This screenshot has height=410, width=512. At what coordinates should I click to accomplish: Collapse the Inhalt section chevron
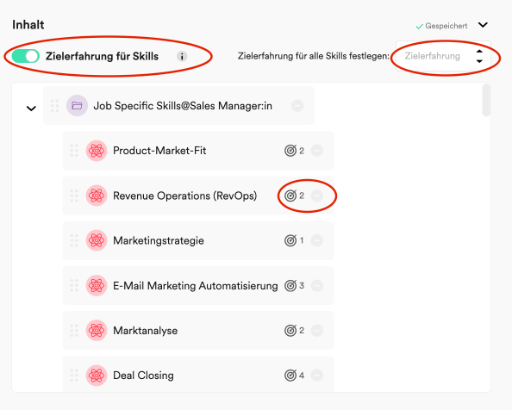[x=483, y=25]
